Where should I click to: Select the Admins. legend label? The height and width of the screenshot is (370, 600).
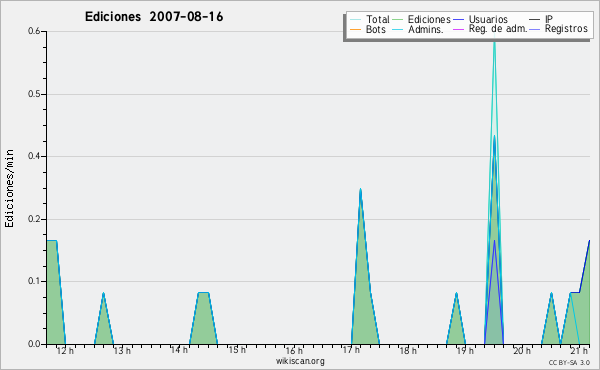426,29
